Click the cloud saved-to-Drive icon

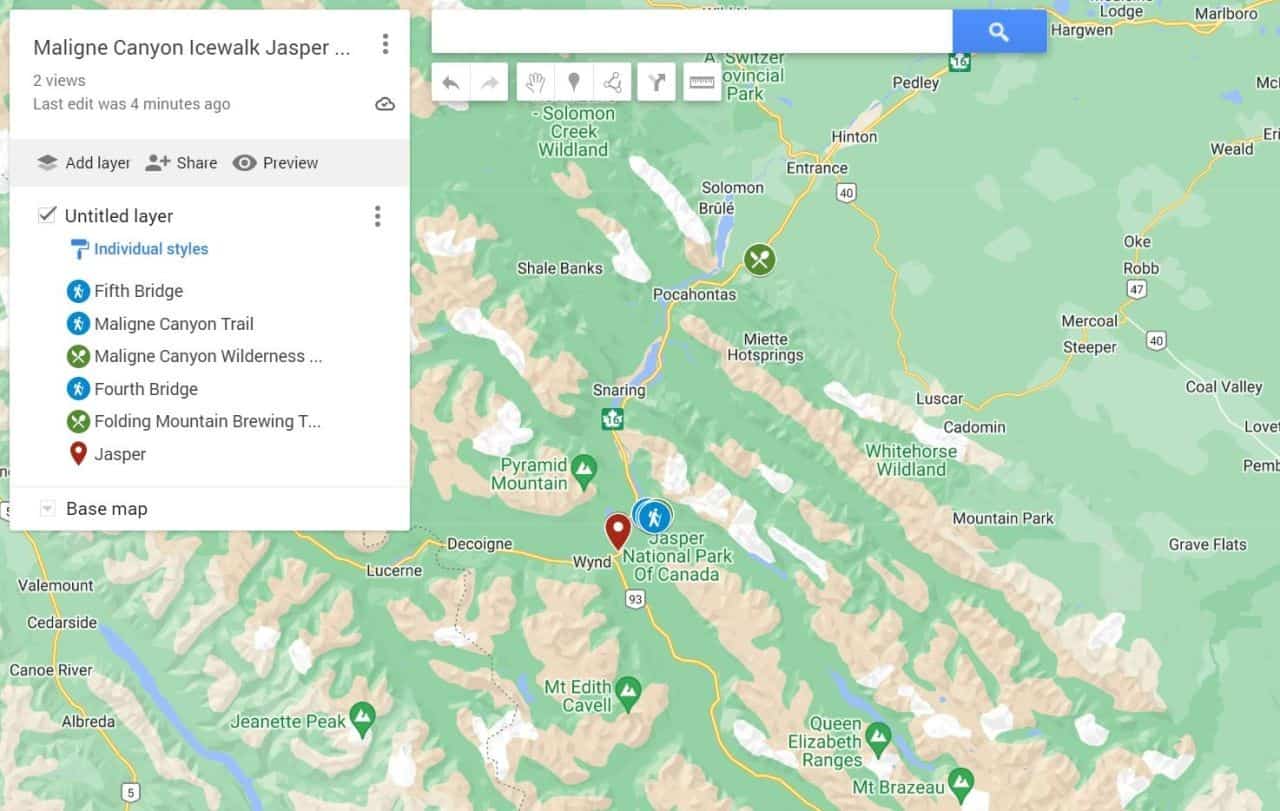point(385,104)
